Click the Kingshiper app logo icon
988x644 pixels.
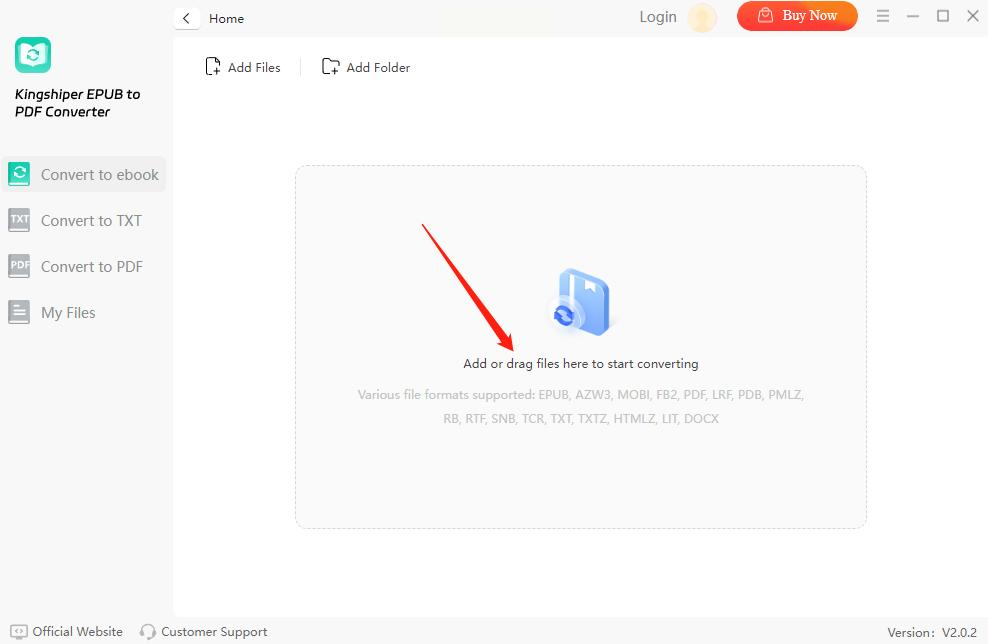pyautogui.click(x=33, y=55)
